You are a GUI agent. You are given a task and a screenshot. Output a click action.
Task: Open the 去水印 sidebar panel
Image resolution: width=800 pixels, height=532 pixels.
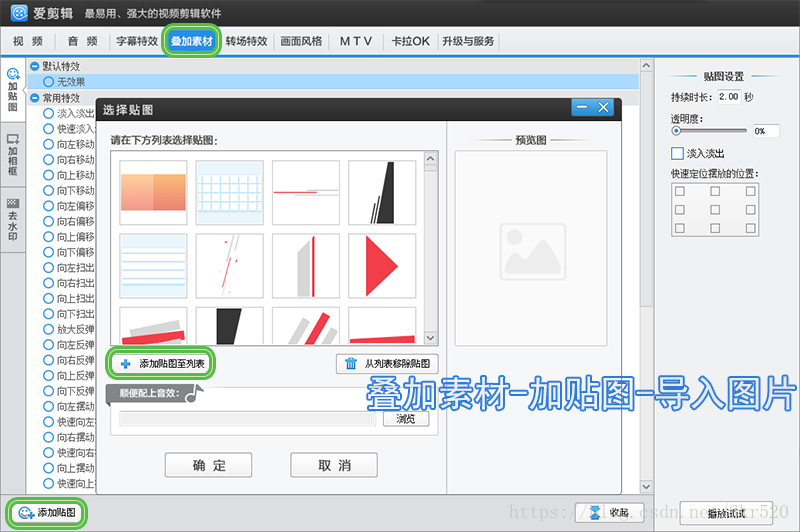click(x=13, y=219)
